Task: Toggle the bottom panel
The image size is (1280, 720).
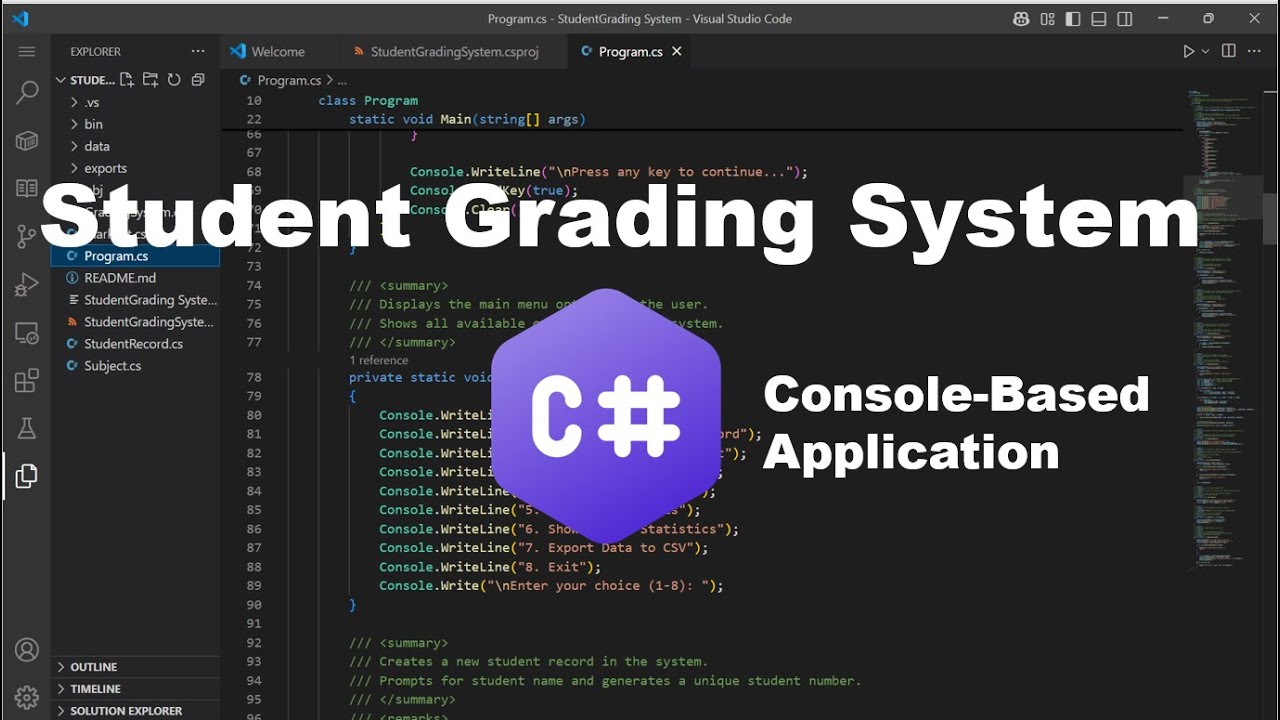Action: 1099,18
